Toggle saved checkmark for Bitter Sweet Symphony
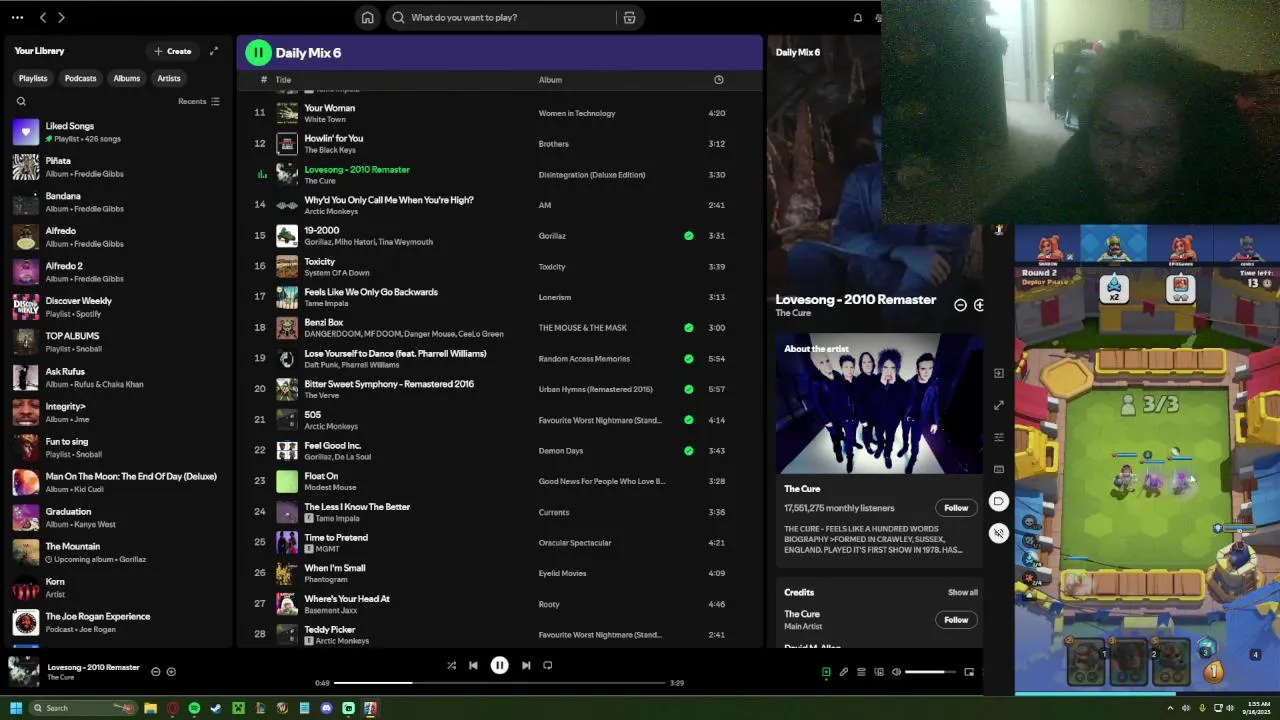Image resolution: width=1280 pixels, height=720 pixels. click(x=688, y=389)
